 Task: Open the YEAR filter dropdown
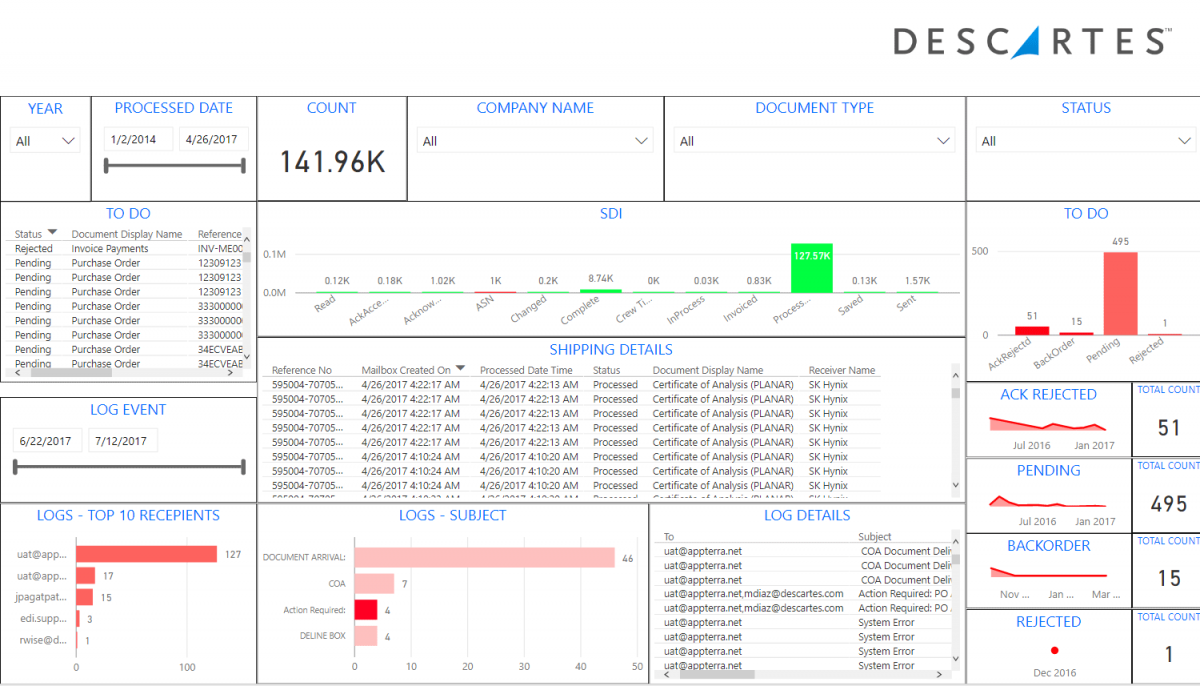coord(45,141)
